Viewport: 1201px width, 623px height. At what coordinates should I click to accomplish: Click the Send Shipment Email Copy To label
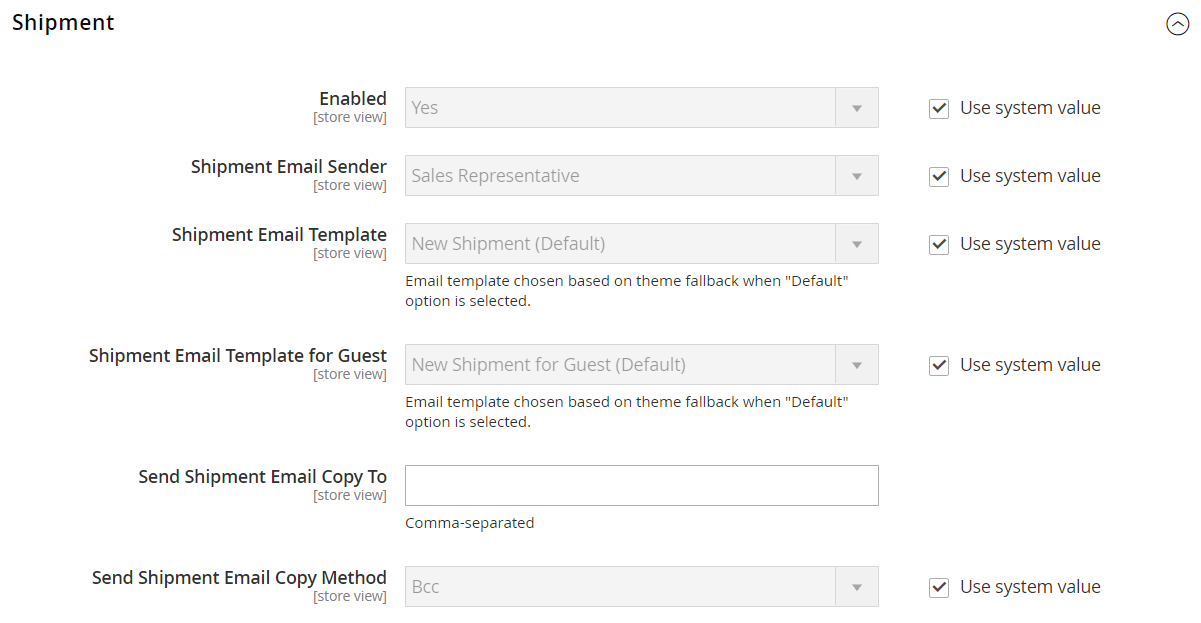coord(262,477)
